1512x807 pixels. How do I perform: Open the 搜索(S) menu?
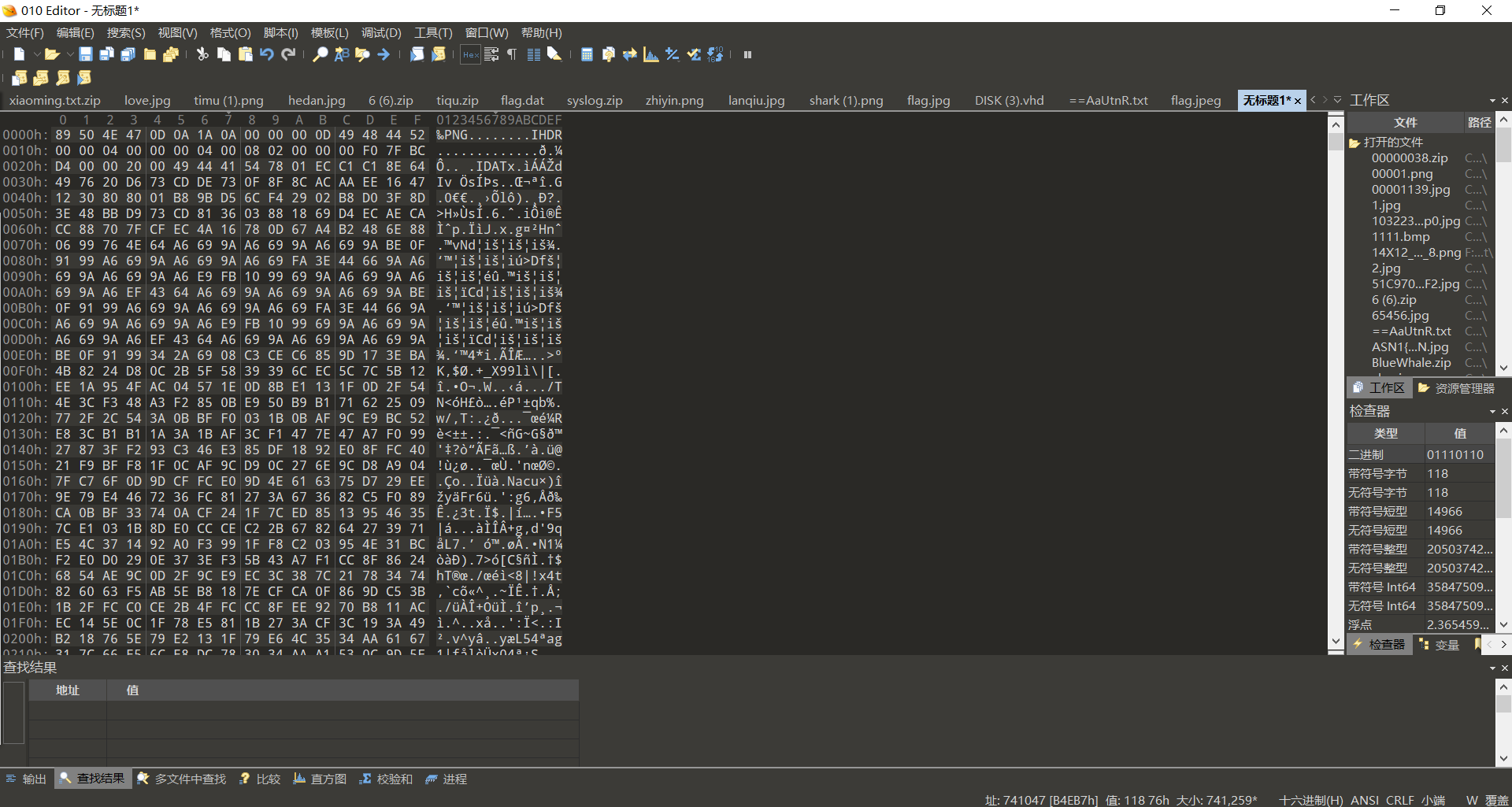pyautogui.click(x=126, y=32)
